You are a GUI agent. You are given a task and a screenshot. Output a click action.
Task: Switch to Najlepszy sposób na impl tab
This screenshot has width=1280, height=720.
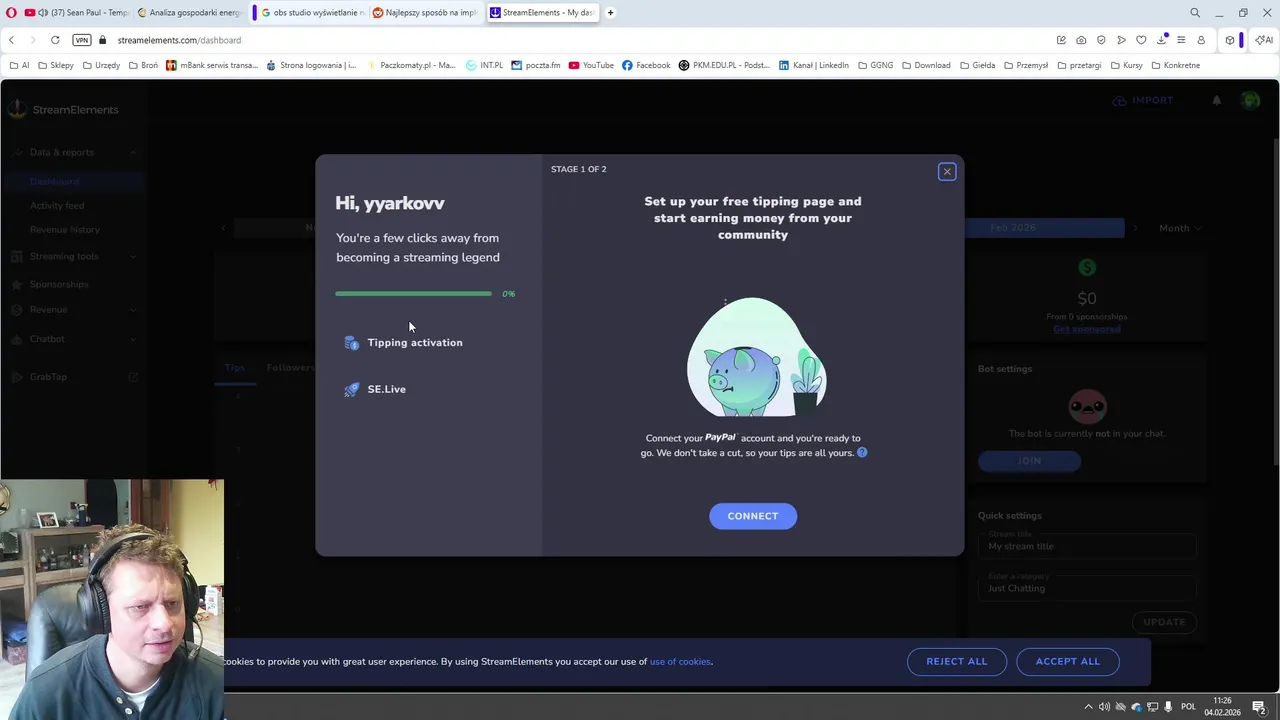pos(425,13)
